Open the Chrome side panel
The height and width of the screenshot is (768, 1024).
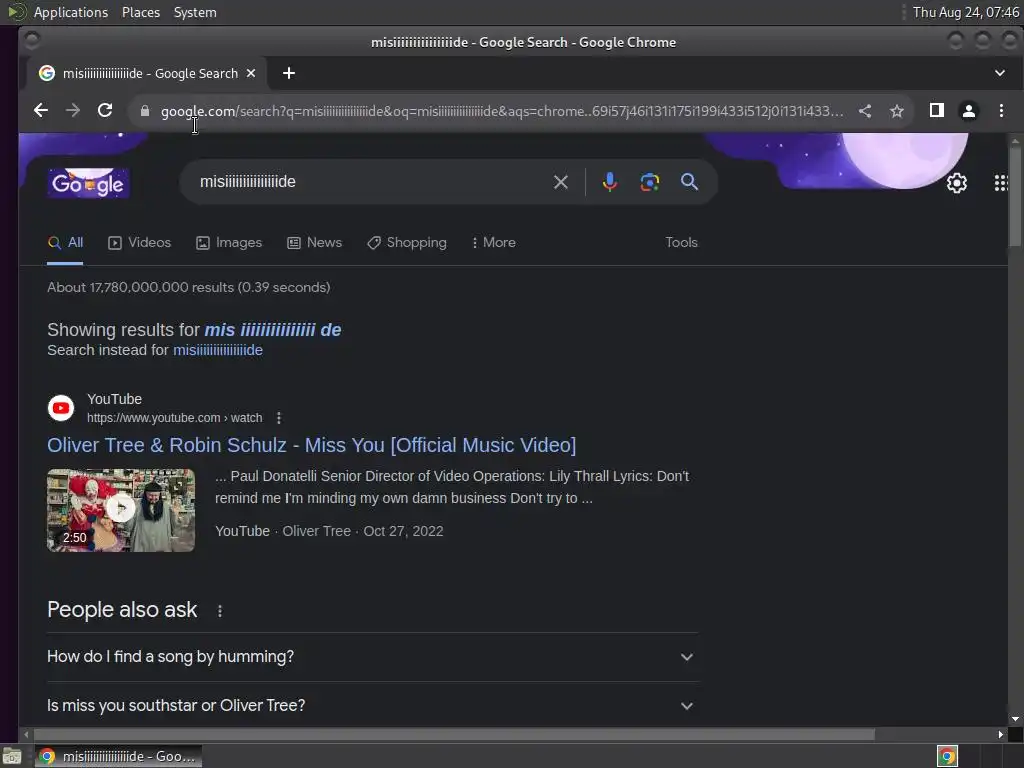point(936,110)
